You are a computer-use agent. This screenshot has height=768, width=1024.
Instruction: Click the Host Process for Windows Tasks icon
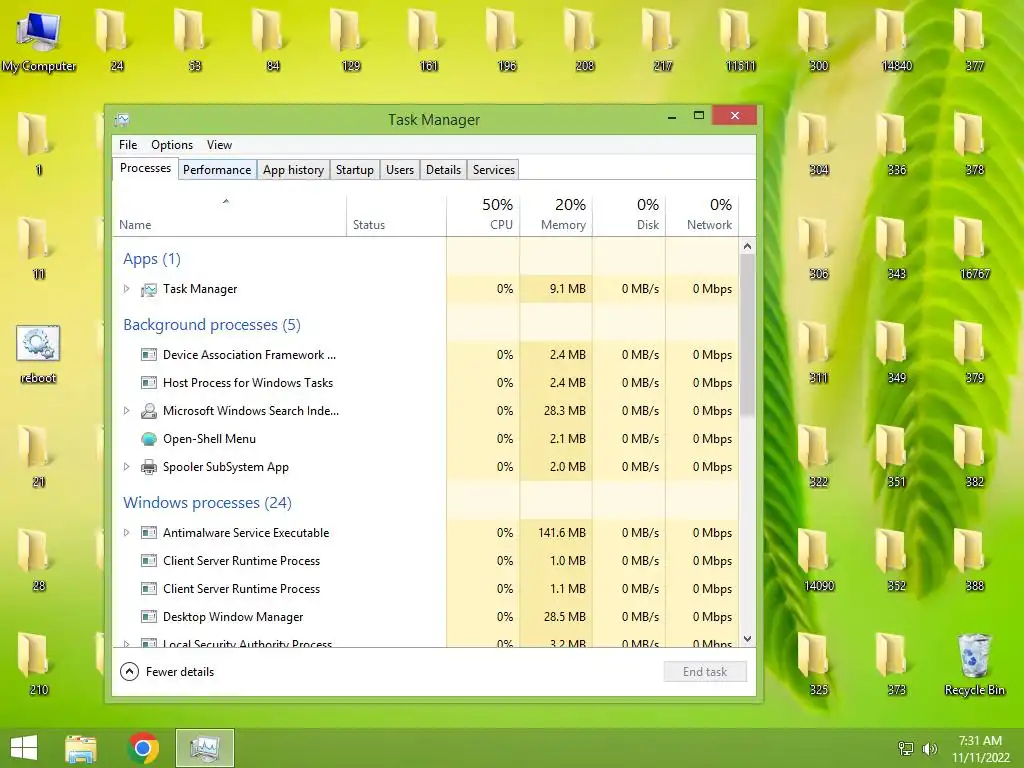click(x=149, y=383)
